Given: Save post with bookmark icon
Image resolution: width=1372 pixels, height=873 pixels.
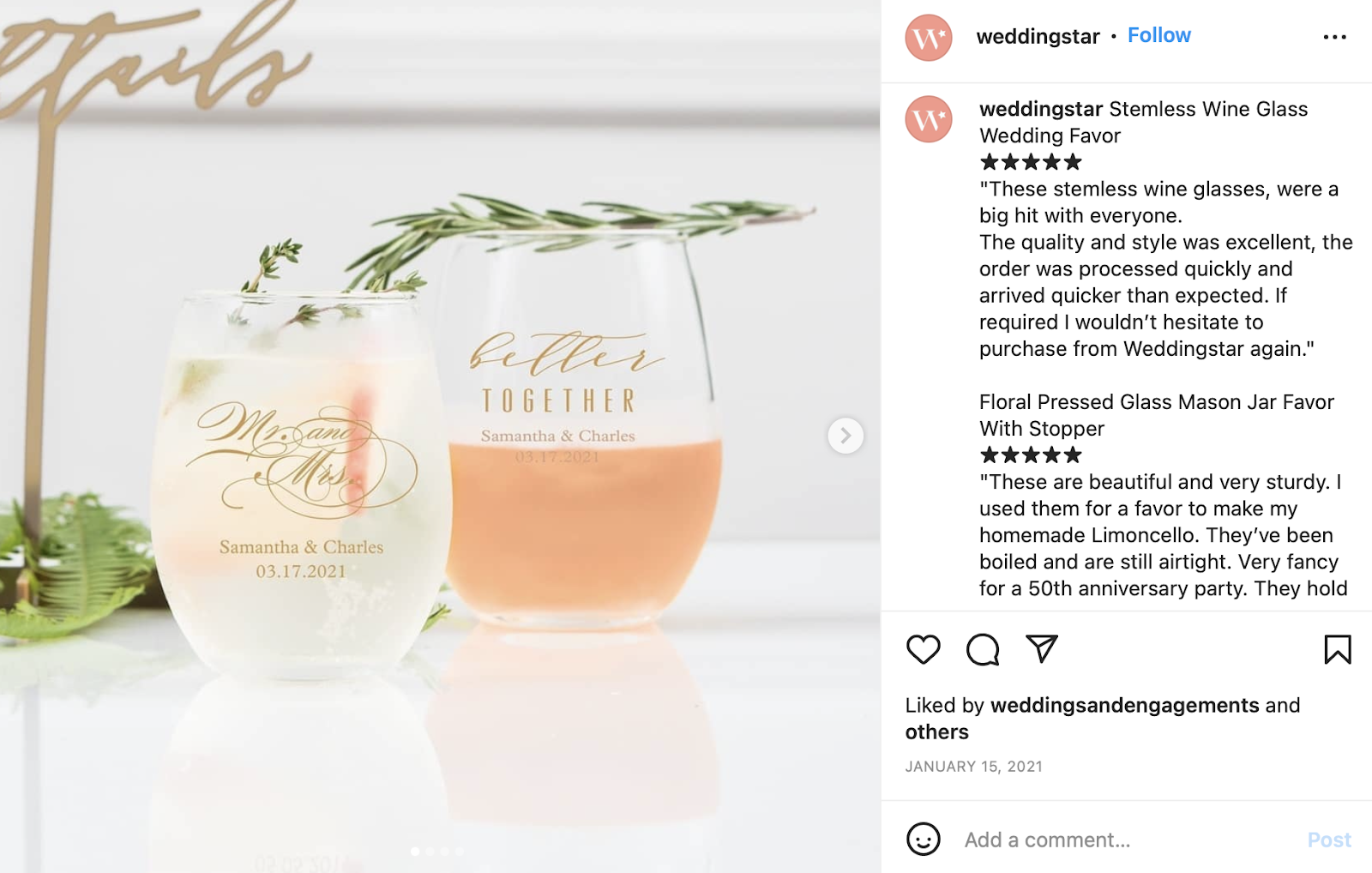Looking at the screenshot, I should 1338,649.
